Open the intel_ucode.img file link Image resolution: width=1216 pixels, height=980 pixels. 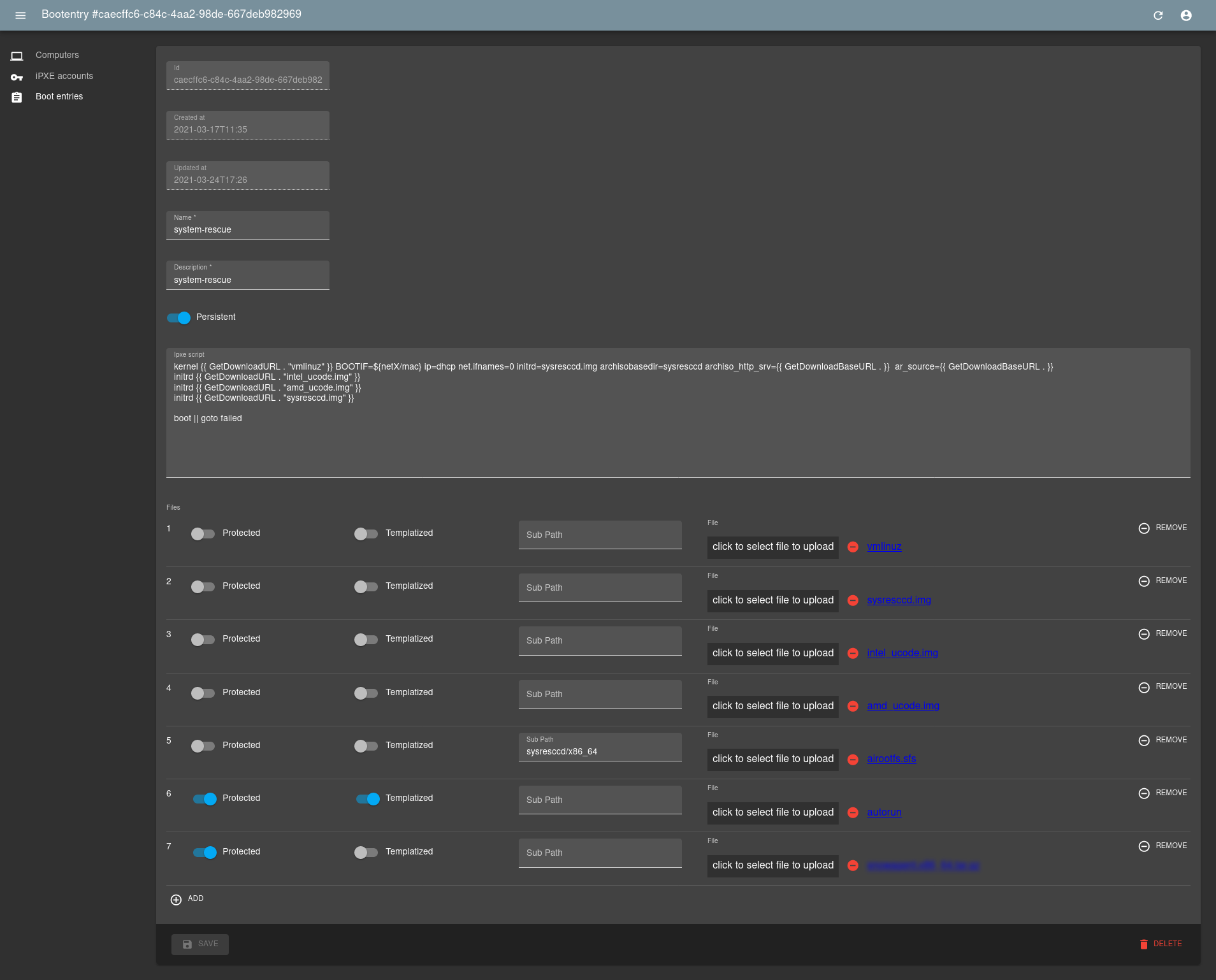[x=902, y=653]
